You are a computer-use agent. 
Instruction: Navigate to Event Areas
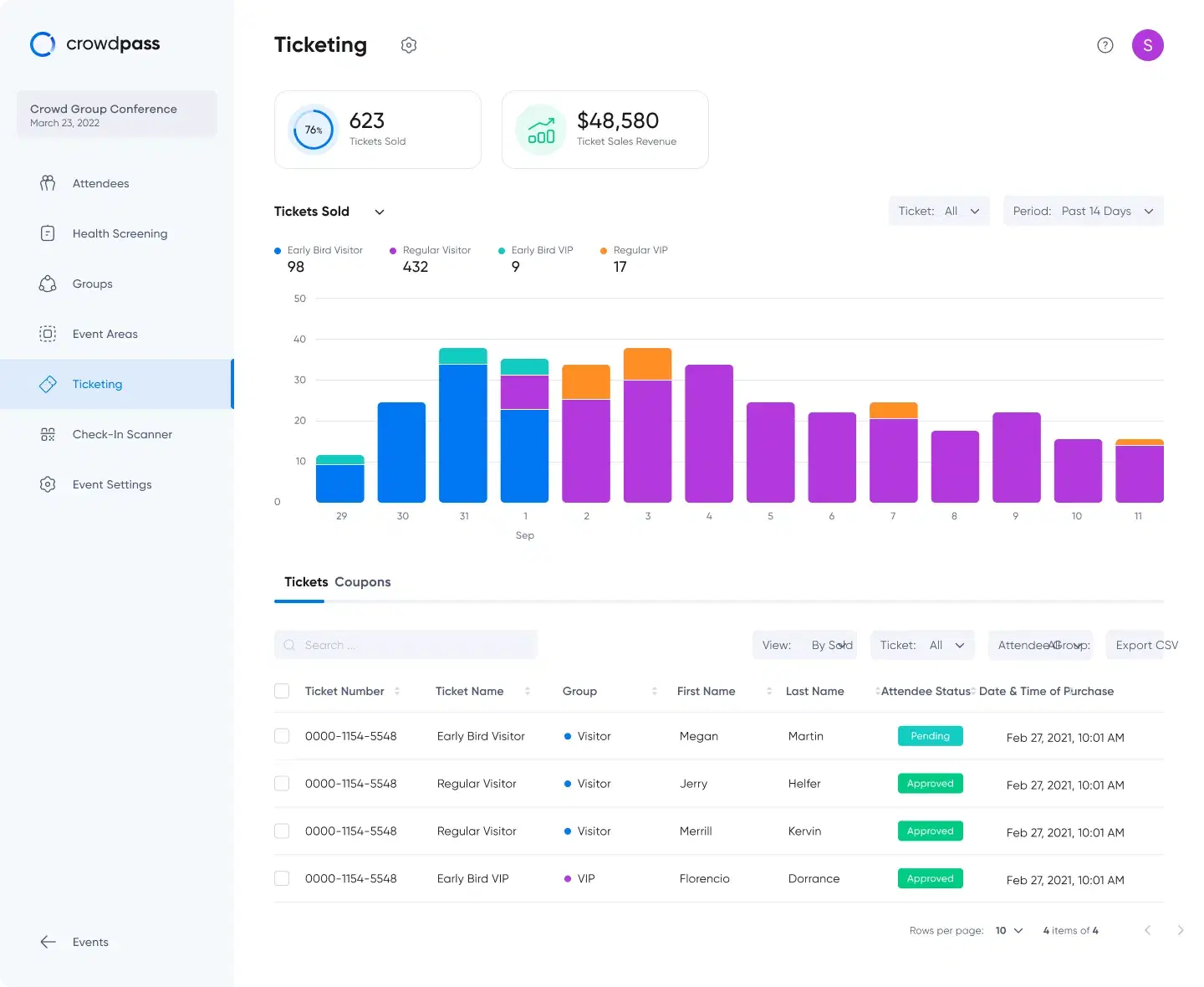(x=105, y=334)
